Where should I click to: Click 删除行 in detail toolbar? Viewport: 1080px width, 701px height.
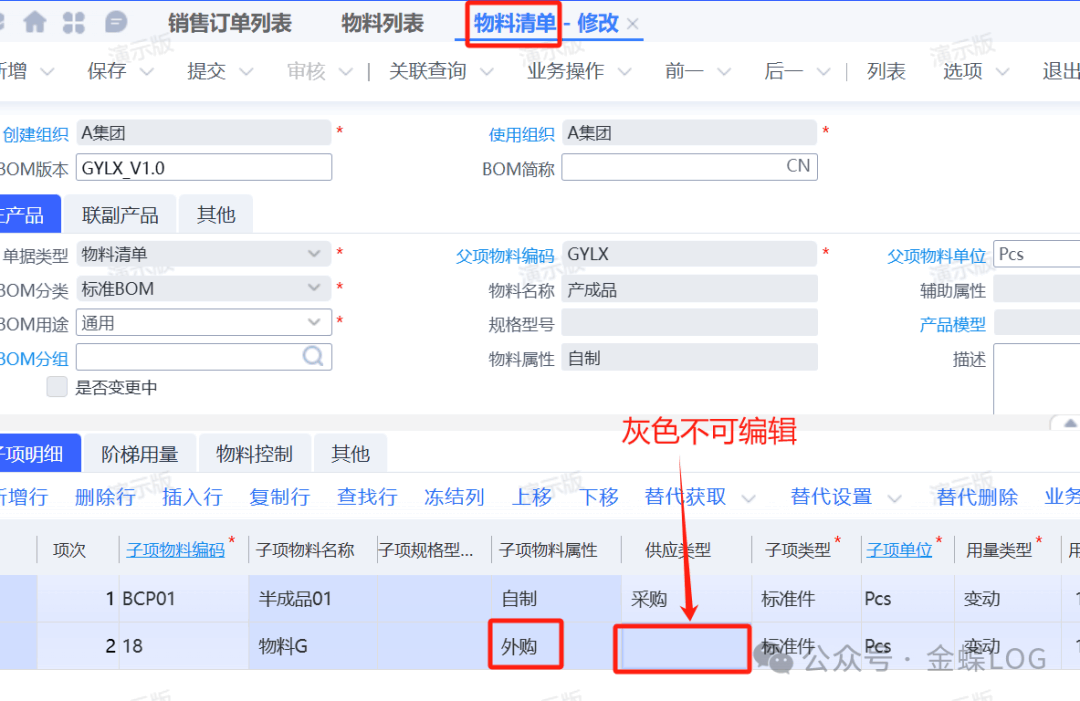[105, 497]
